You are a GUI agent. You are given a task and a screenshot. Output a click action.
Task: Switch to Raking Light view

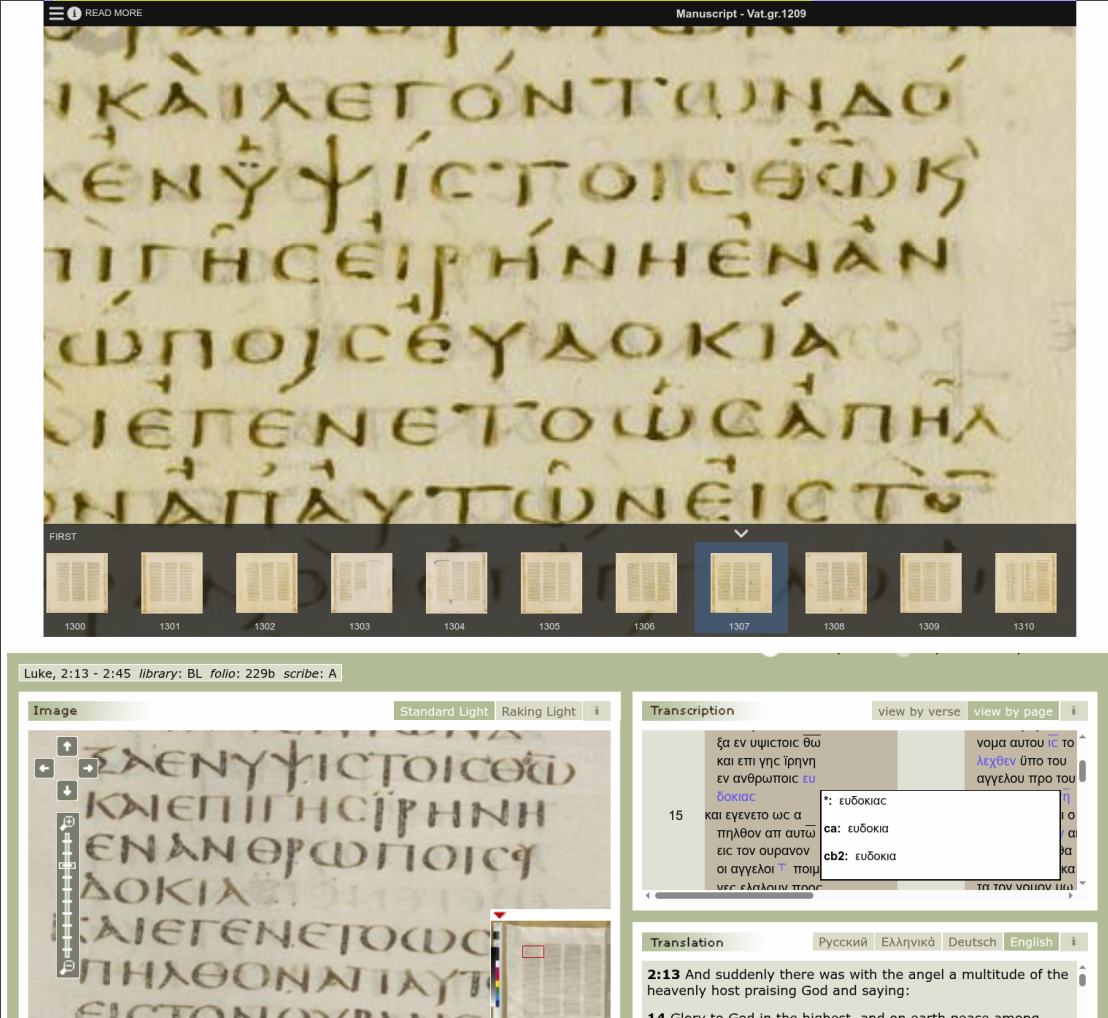point(538,711)
